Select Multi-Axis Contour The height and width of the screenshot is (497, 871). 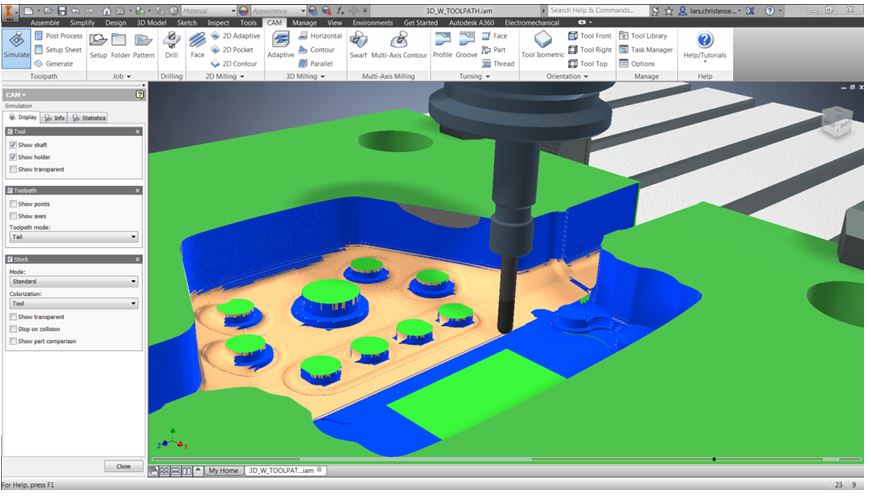pyautogui.click(x=399, y=46)
